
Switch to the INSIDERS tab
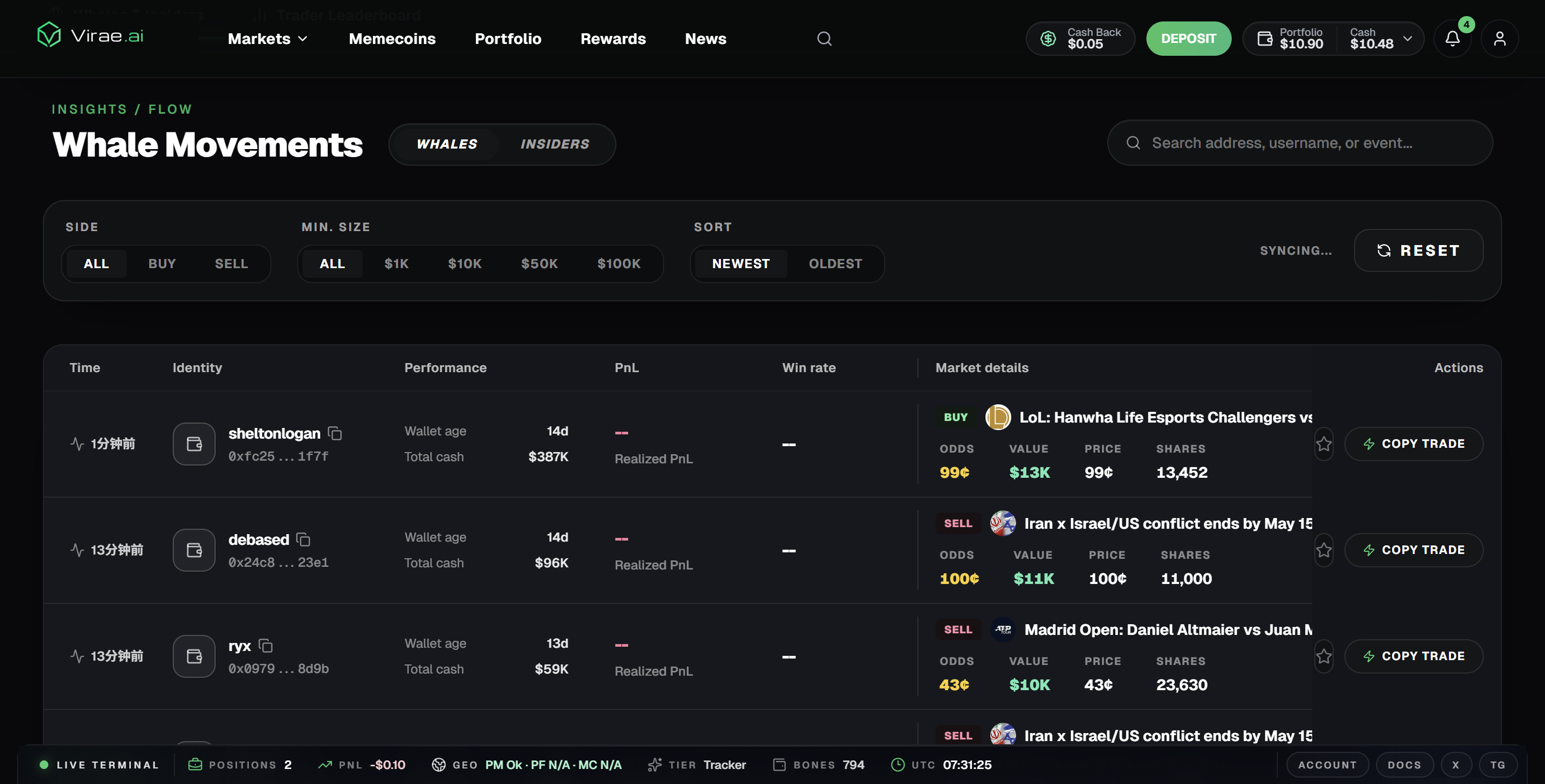click(555, 144)
